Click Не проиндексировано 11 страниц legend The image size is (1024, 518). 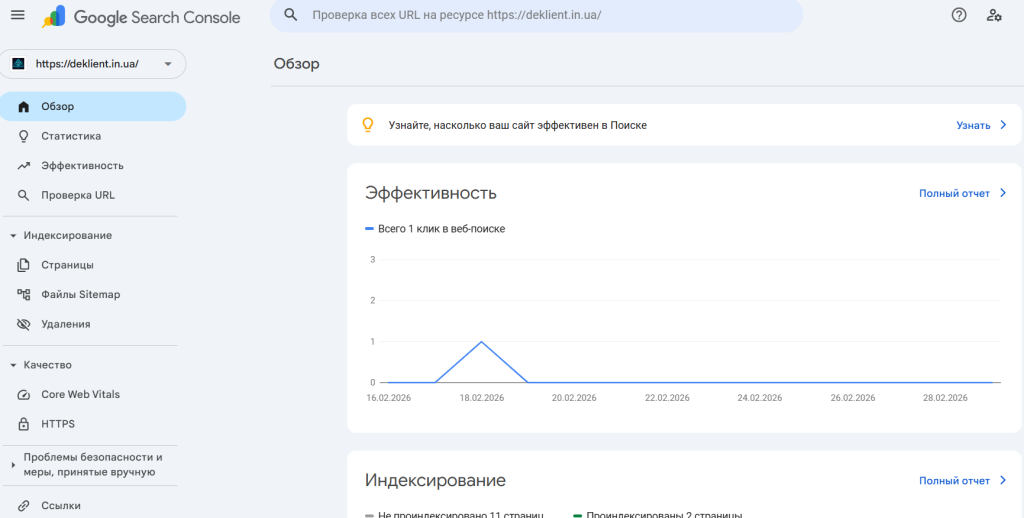point(455,515)
